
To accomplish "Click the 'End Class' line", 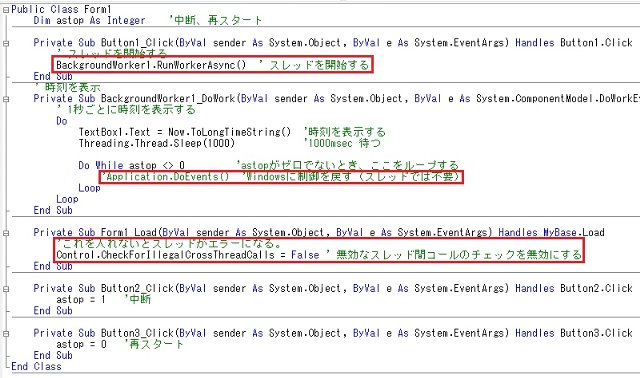I will [x=36, y=366].
